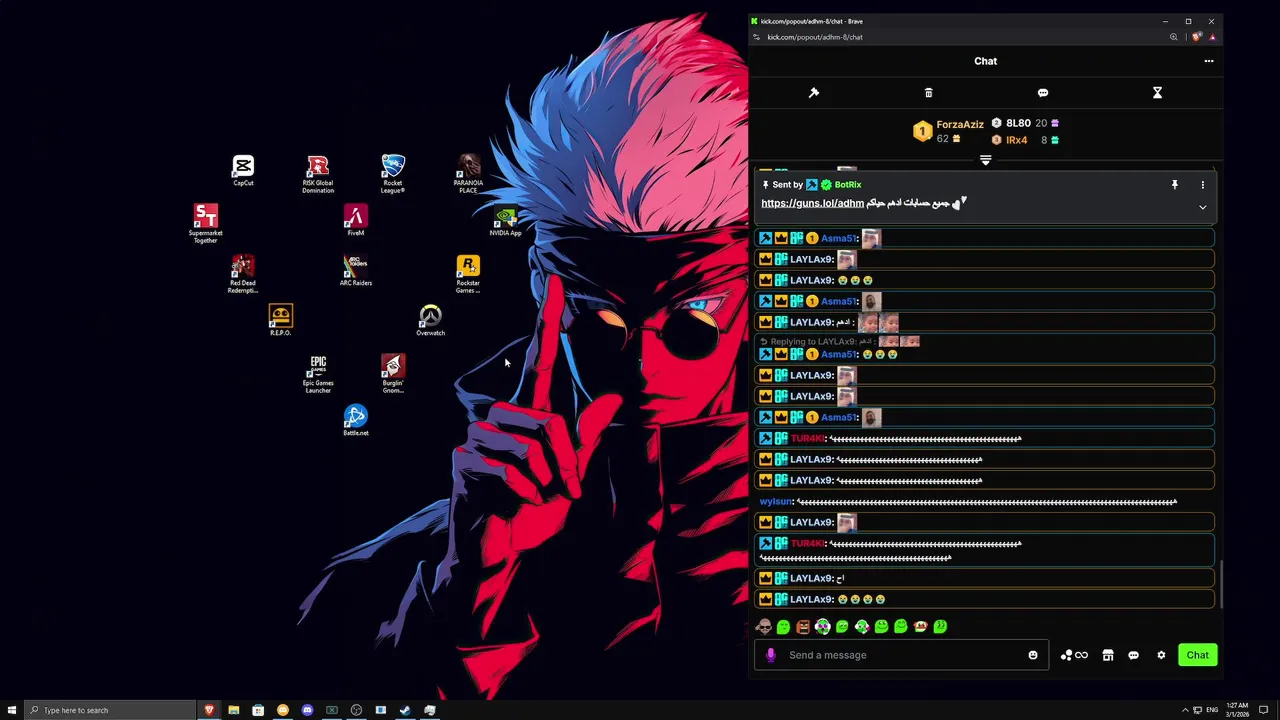Insert the angry orange face emote
This screenshot has width=1280, height=720.
pyautogui.click(x=803, y=627)
